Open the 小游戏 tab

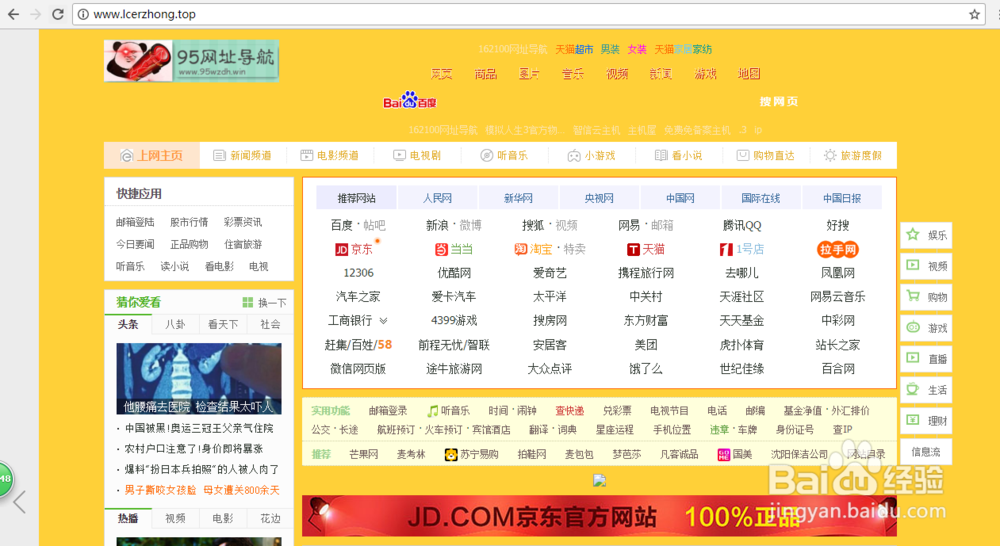pos(591,156)
